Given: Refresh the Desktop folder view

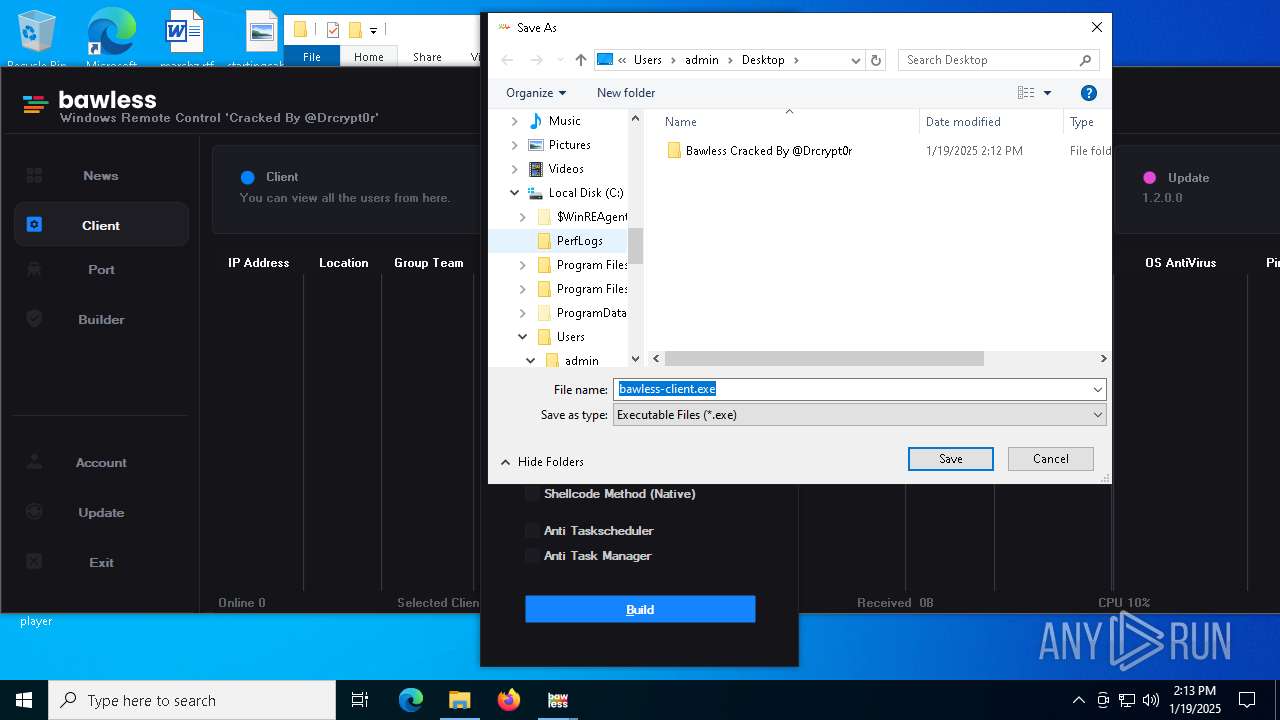Looking at the screenshot, I should point(876,60).
